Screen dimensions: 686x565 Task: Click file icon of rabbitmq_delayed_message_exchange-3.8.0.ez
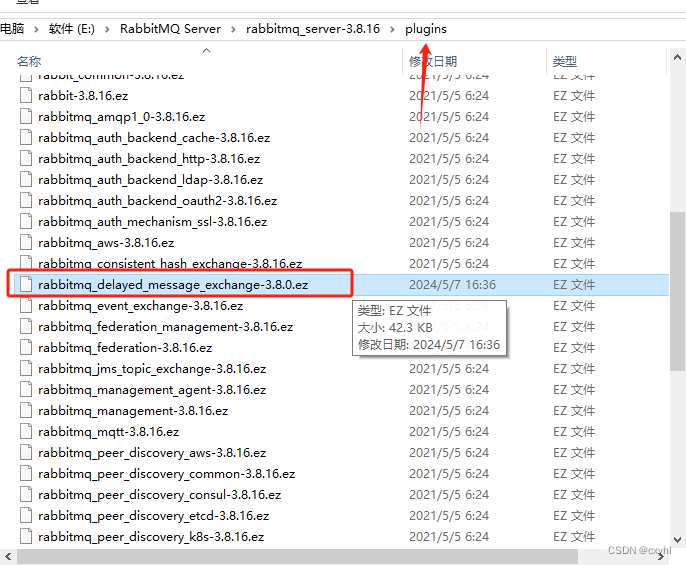tap(26, 284)
